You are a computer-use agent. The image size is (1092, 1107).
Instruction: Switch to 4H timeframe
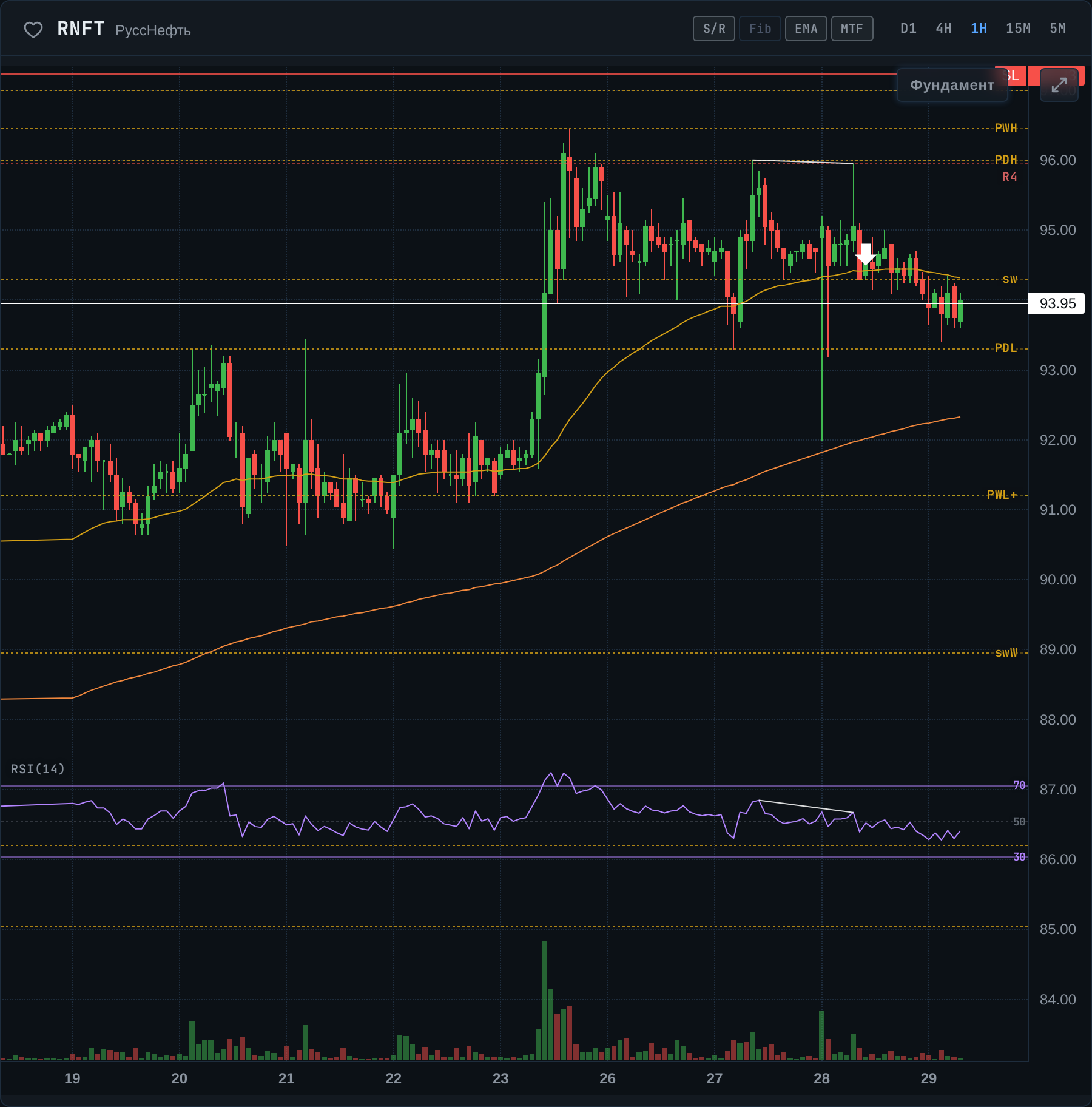pyautogui.click(x=943, y=29)
